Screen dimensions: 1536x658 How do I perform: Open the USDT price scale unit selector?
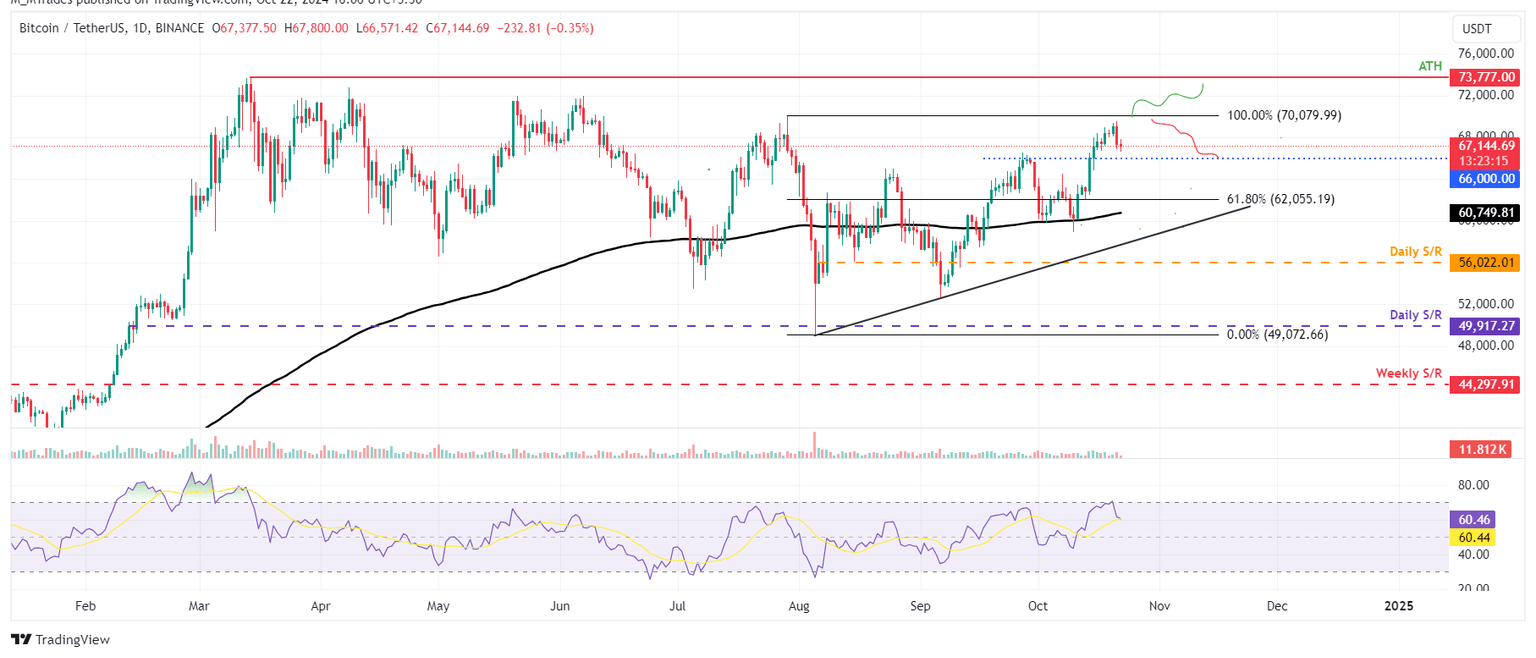point(1484,29)
